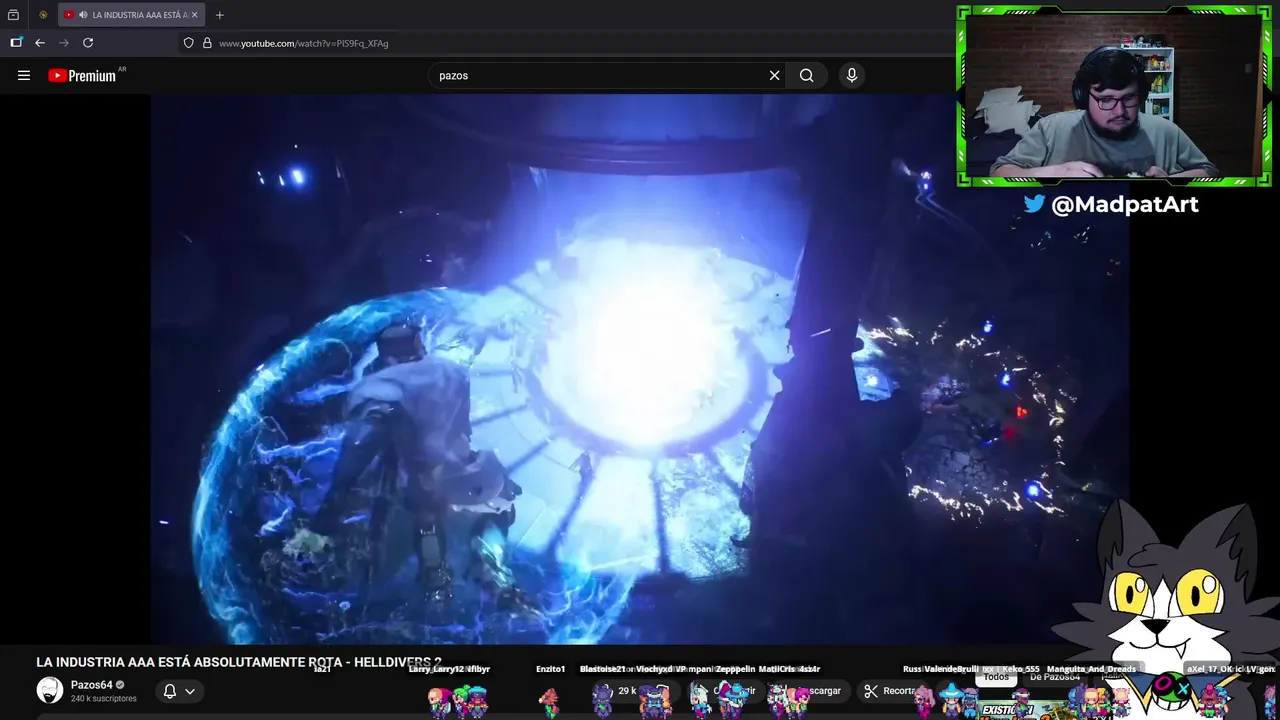The image size is (1280, 720).
Task: Click the 240 k suscriptores text
Action: (104, 699)
